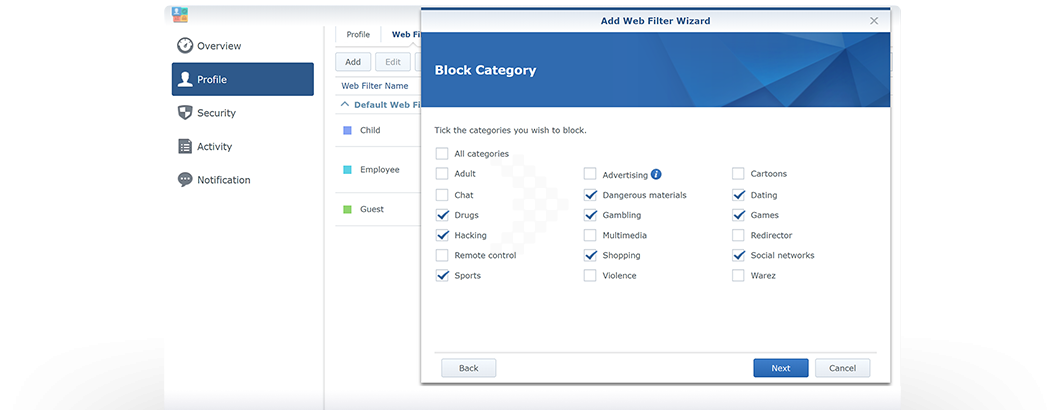The height and width of the screenshot is (410, 1060).
Task: Click the Advertising info icon
Action: click(656, 174)
